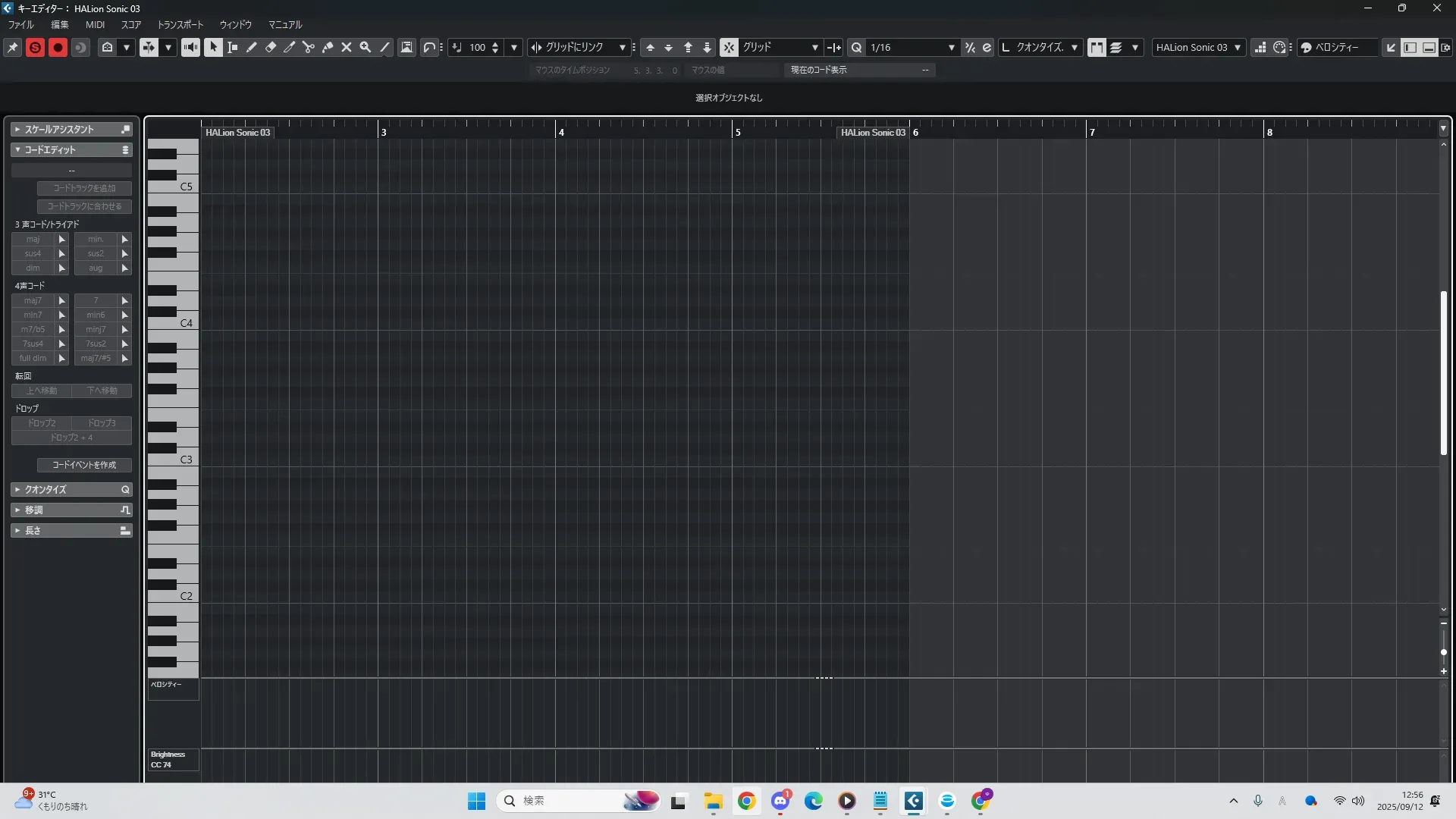Toggle acoustic feedback speaker button
This screenshot has height=819, width=1456.
190,47
